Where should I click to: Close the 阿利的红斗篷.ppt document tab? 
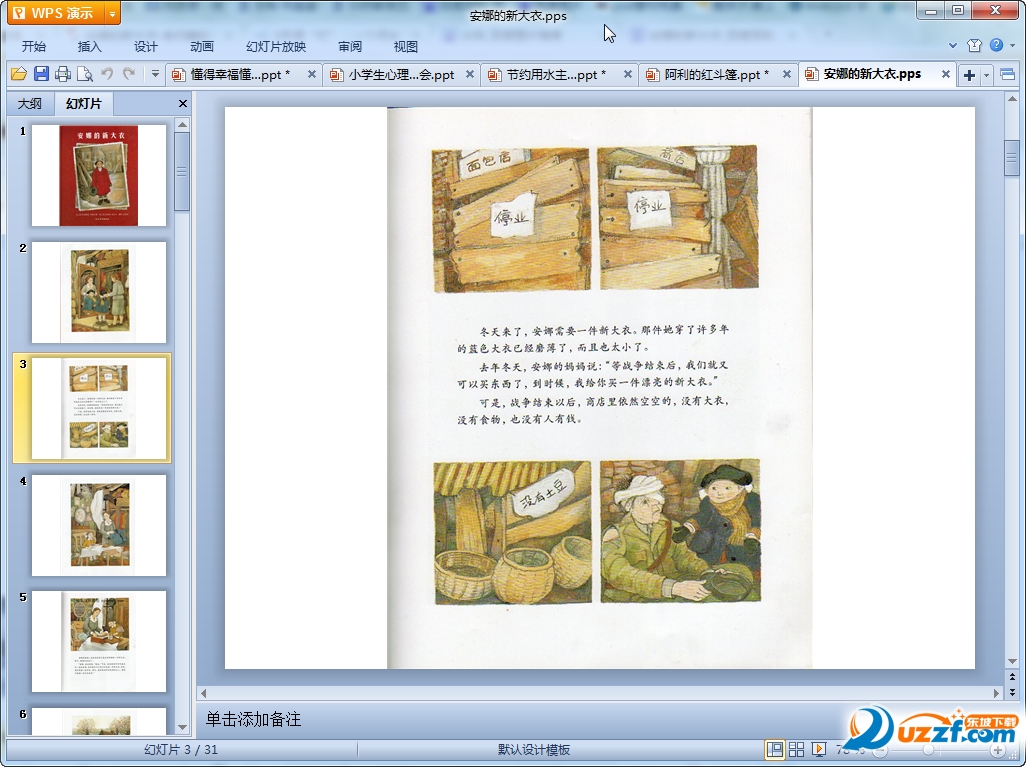[x=787, y=75]
